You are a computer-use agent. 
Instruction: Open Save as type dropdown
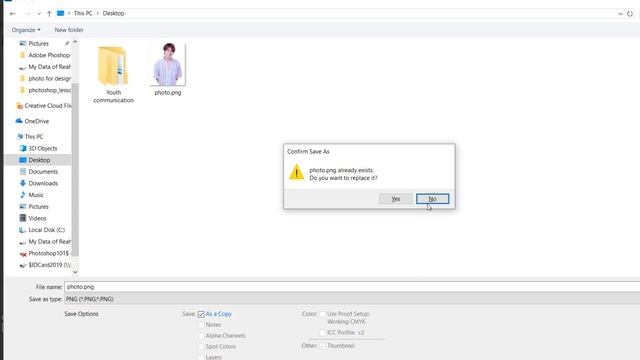(x=352, y=299)
